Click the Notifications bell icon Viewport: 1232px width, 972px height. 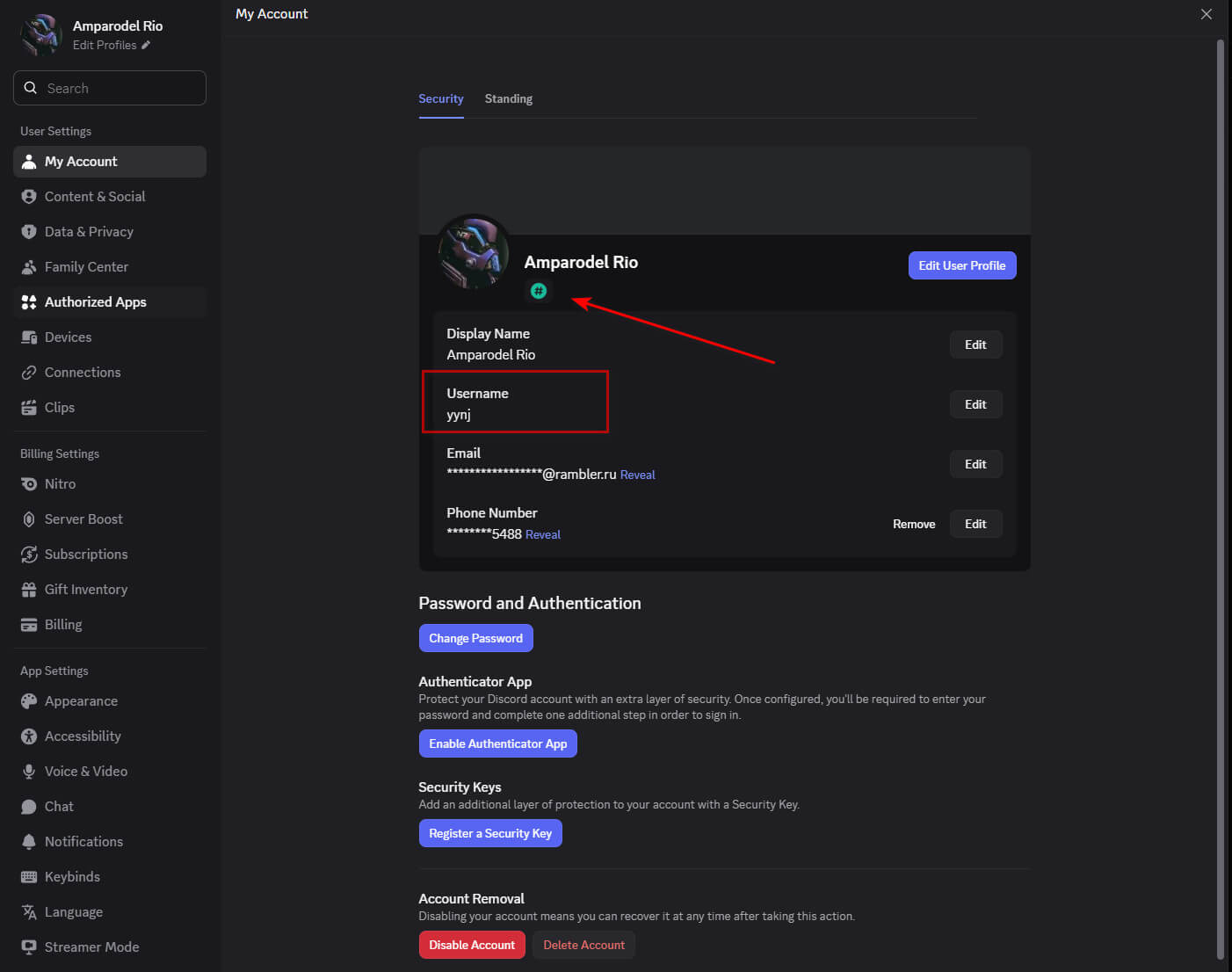(29, 842)
